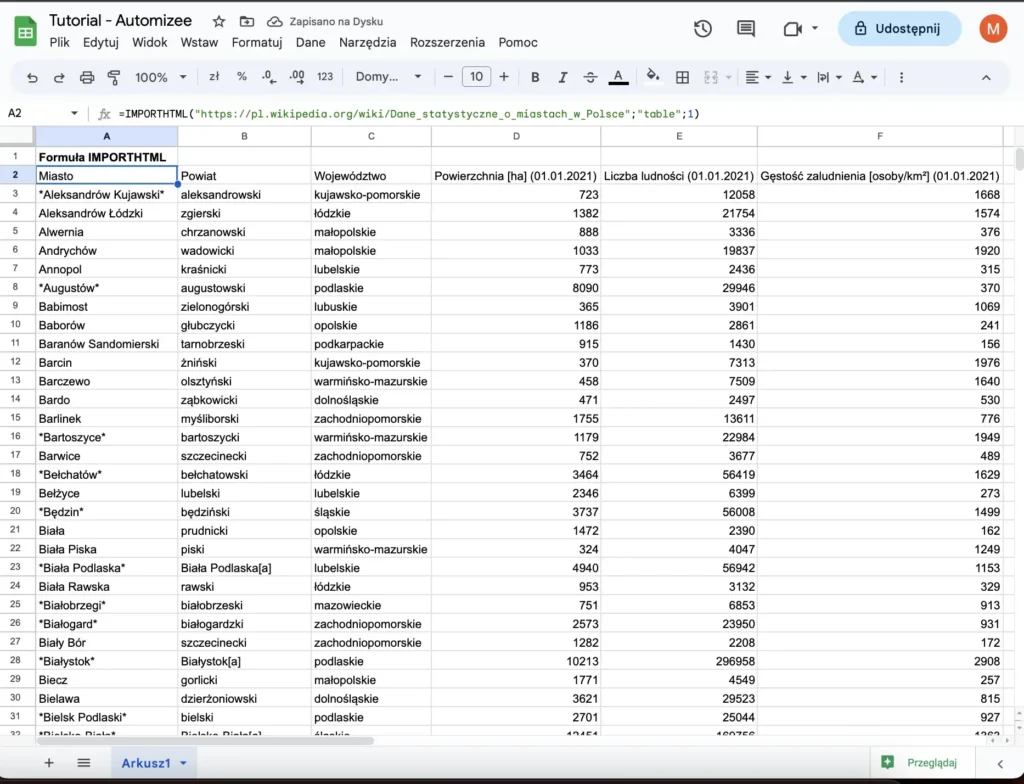This screenshot has height=784, width=1024.
Task: Toggle bold formatting
Action: [535, 78]
